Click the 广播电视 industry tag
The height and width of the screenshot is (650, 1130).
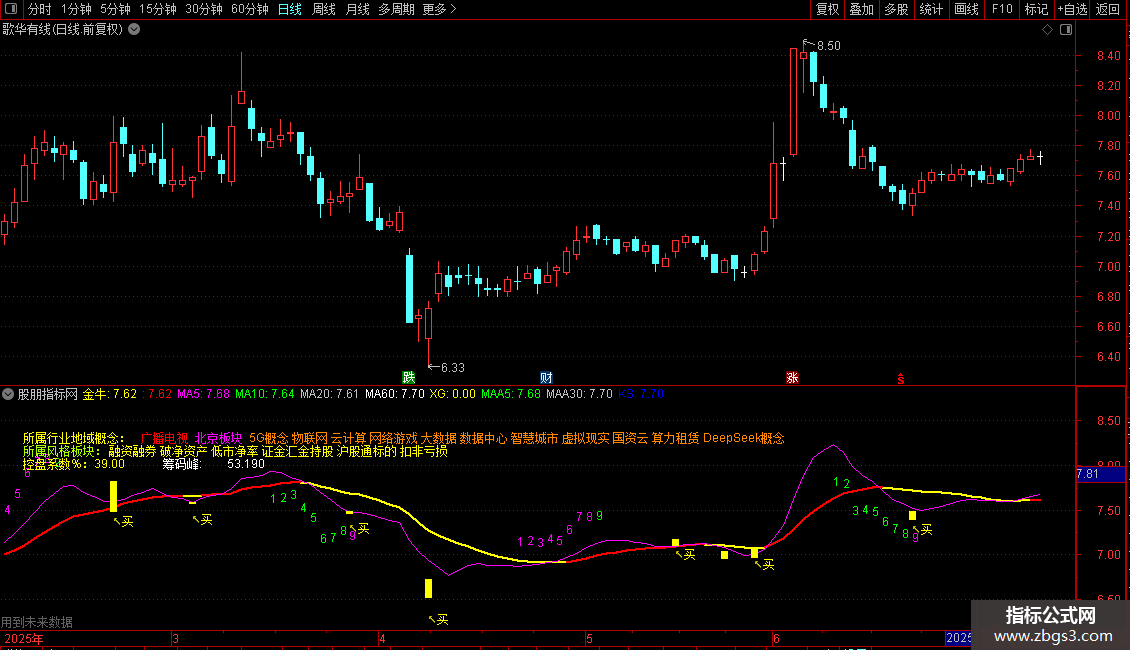[x=164, y=438]
